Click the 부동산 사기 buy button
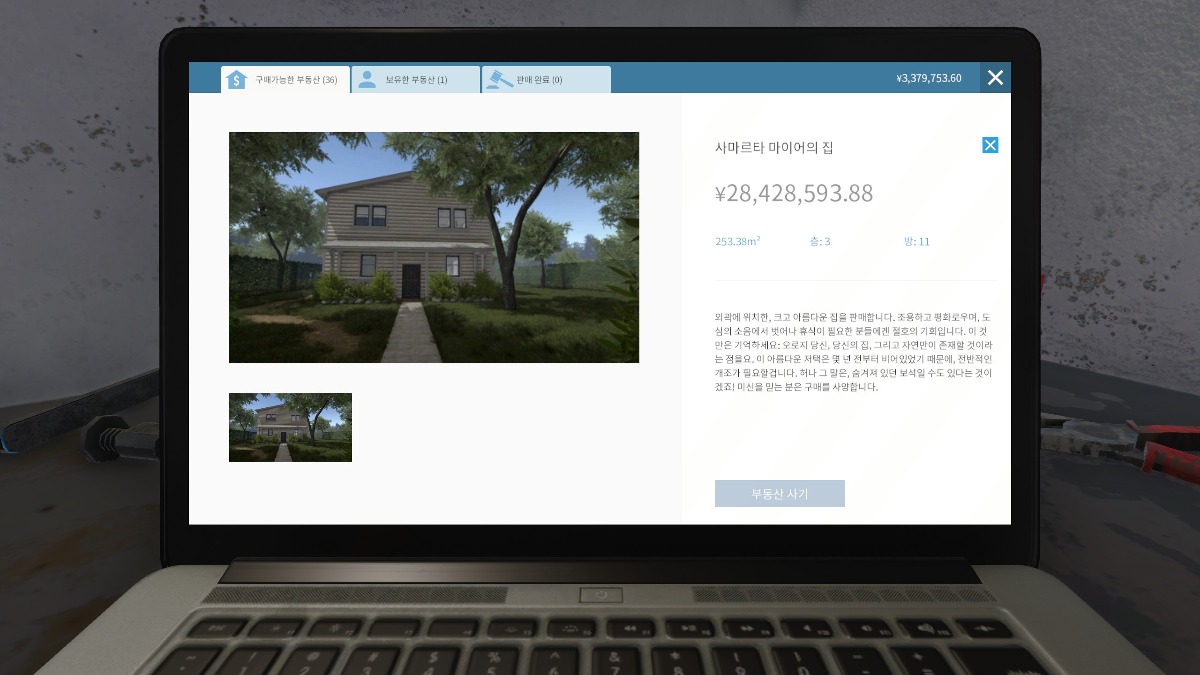 (x=779, y=494)
